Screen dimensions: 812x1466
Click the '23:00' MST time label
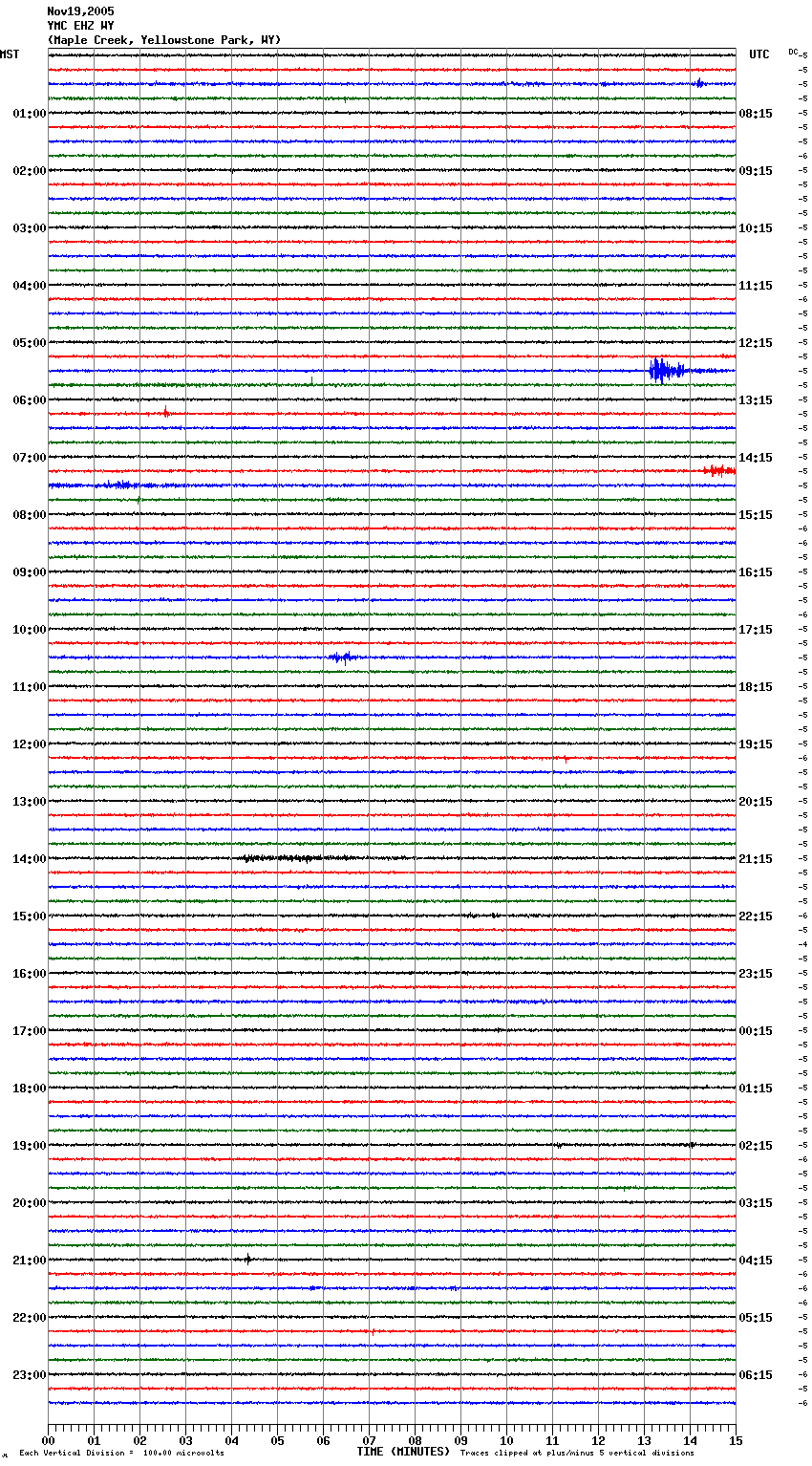click(x=30, y=1375)
